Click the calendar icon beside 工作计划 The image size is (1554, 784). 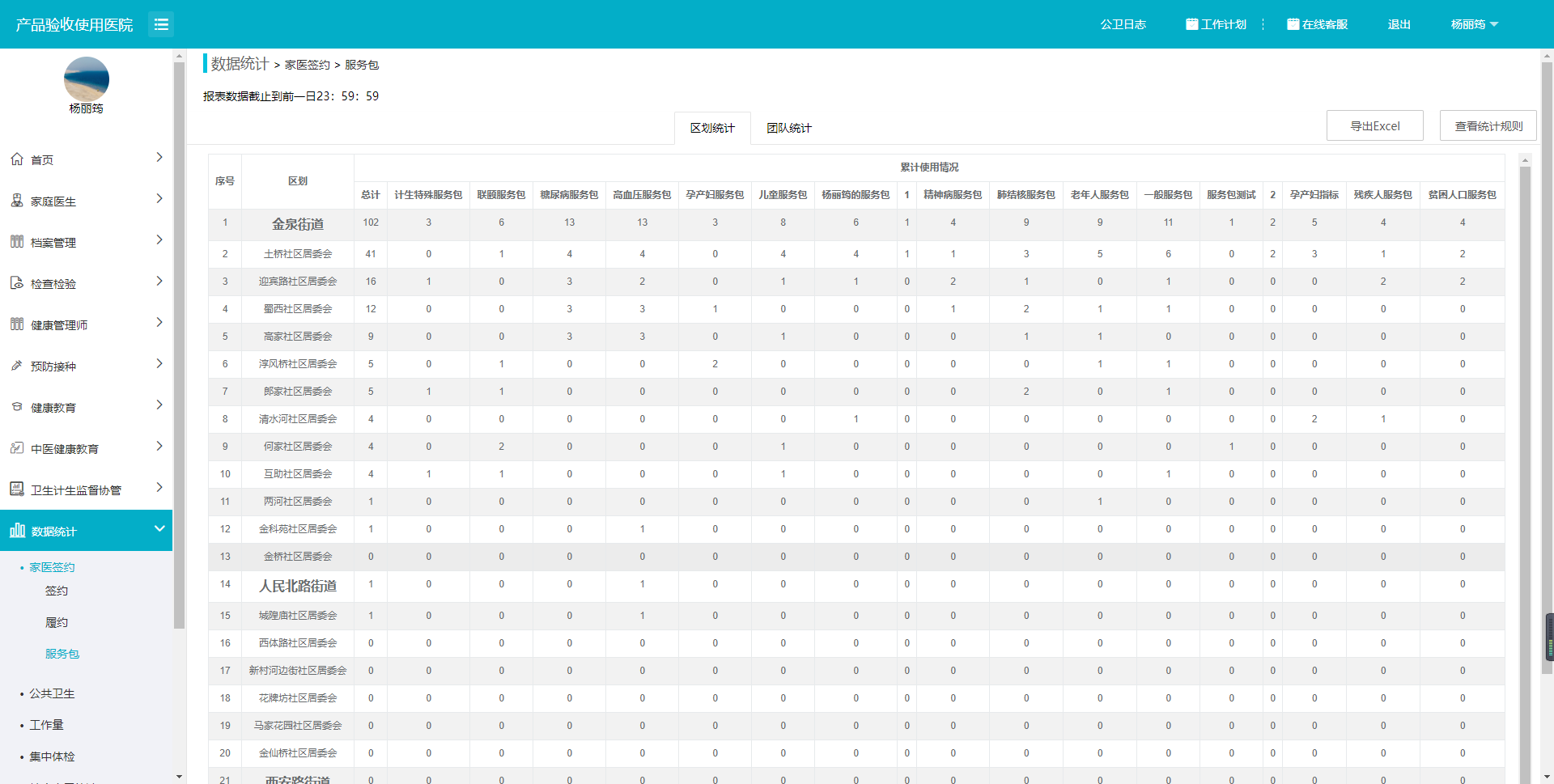pos(1191,24)
